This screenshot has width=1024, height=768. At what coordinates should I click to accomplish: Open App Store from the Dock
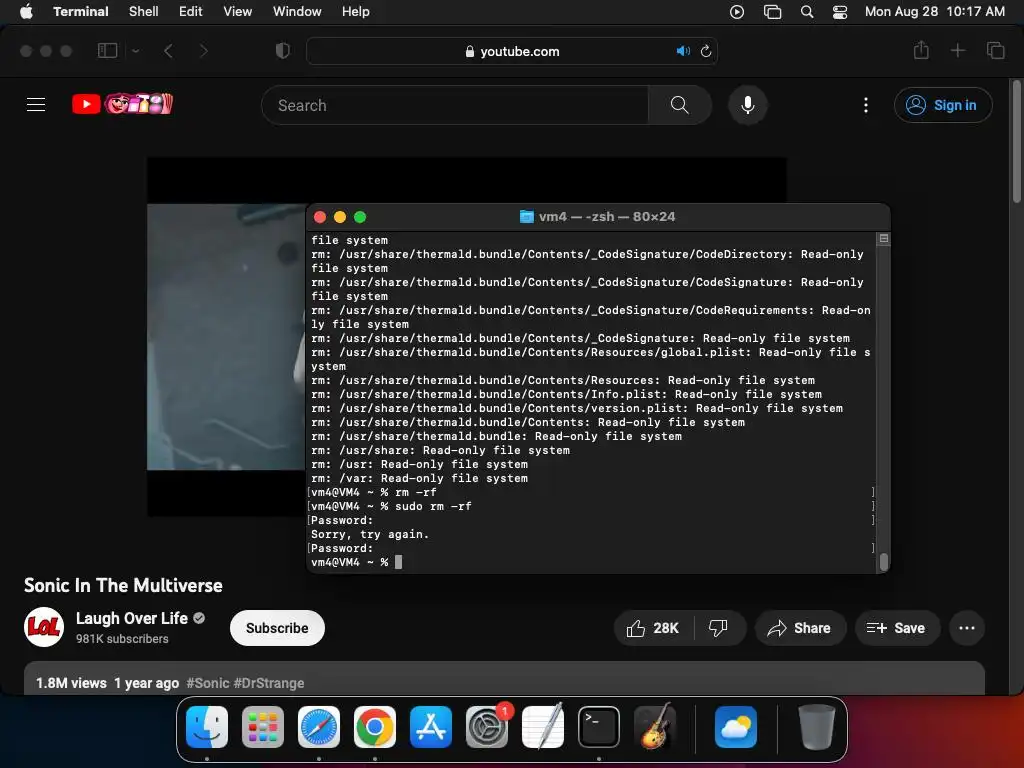[431, 727]
